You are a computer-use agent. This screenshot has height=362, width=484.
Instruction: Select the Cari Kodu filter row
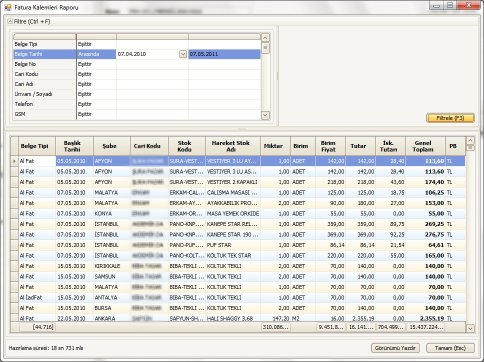(137, 74)
